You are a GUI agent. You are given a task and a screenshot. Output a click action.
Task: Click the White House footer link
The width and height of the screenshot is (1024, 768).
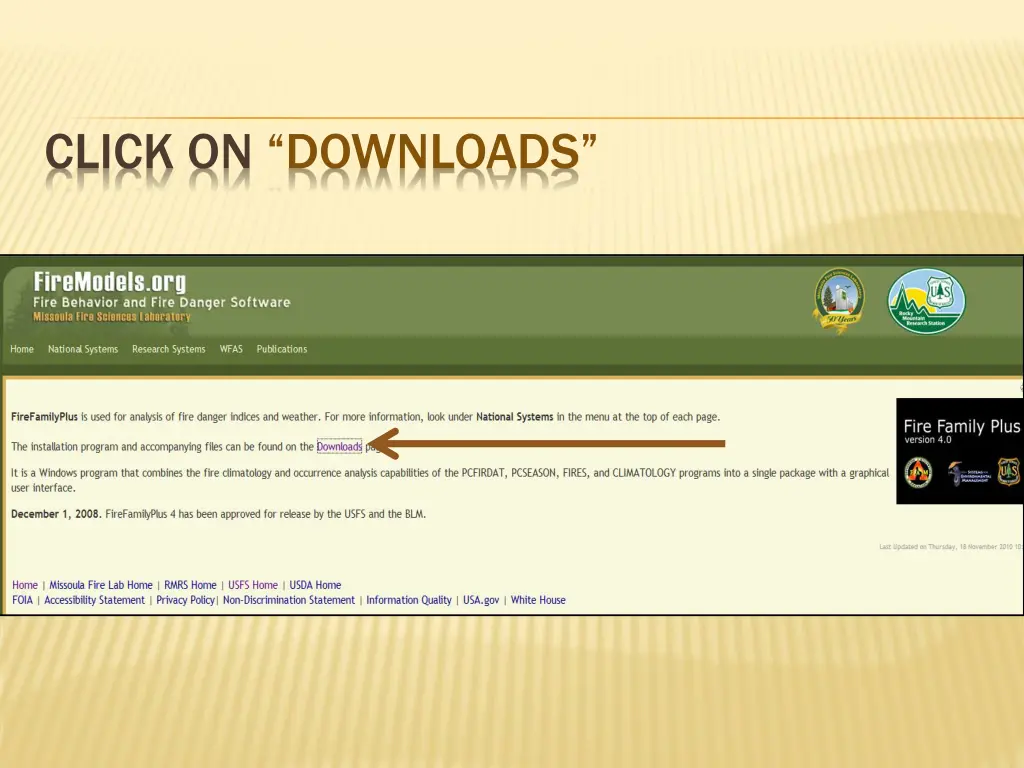tap(537, 600)
